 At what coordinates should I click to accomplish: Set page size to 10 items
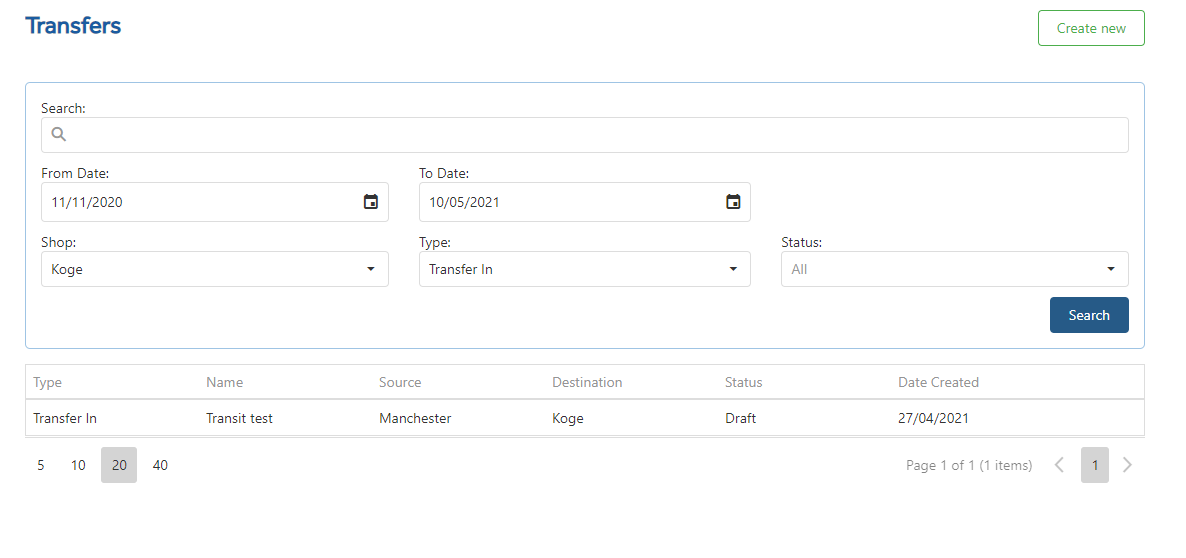pyautogui.click(x=78, y=465)
